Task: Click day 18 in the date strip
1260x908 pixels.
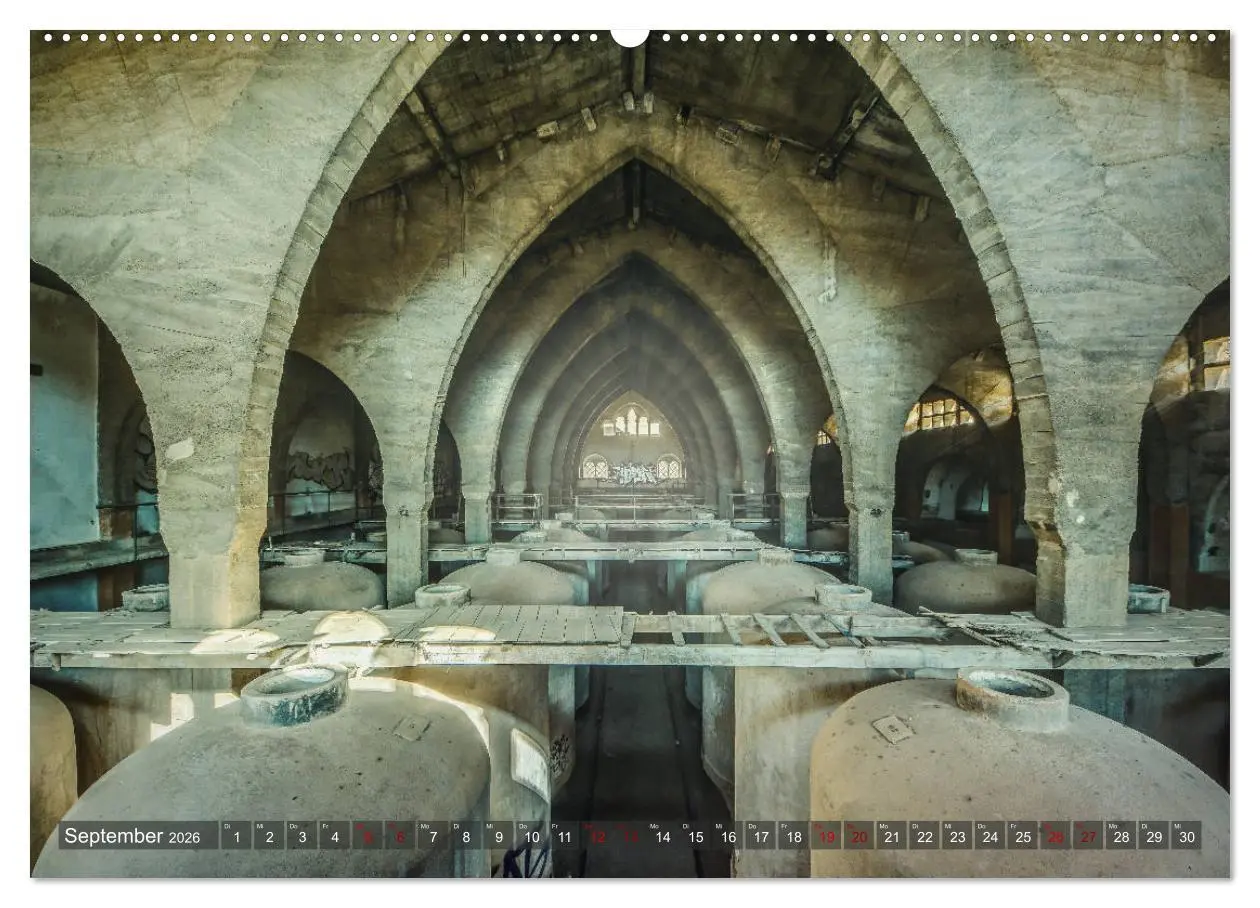Action: point(793,836)
